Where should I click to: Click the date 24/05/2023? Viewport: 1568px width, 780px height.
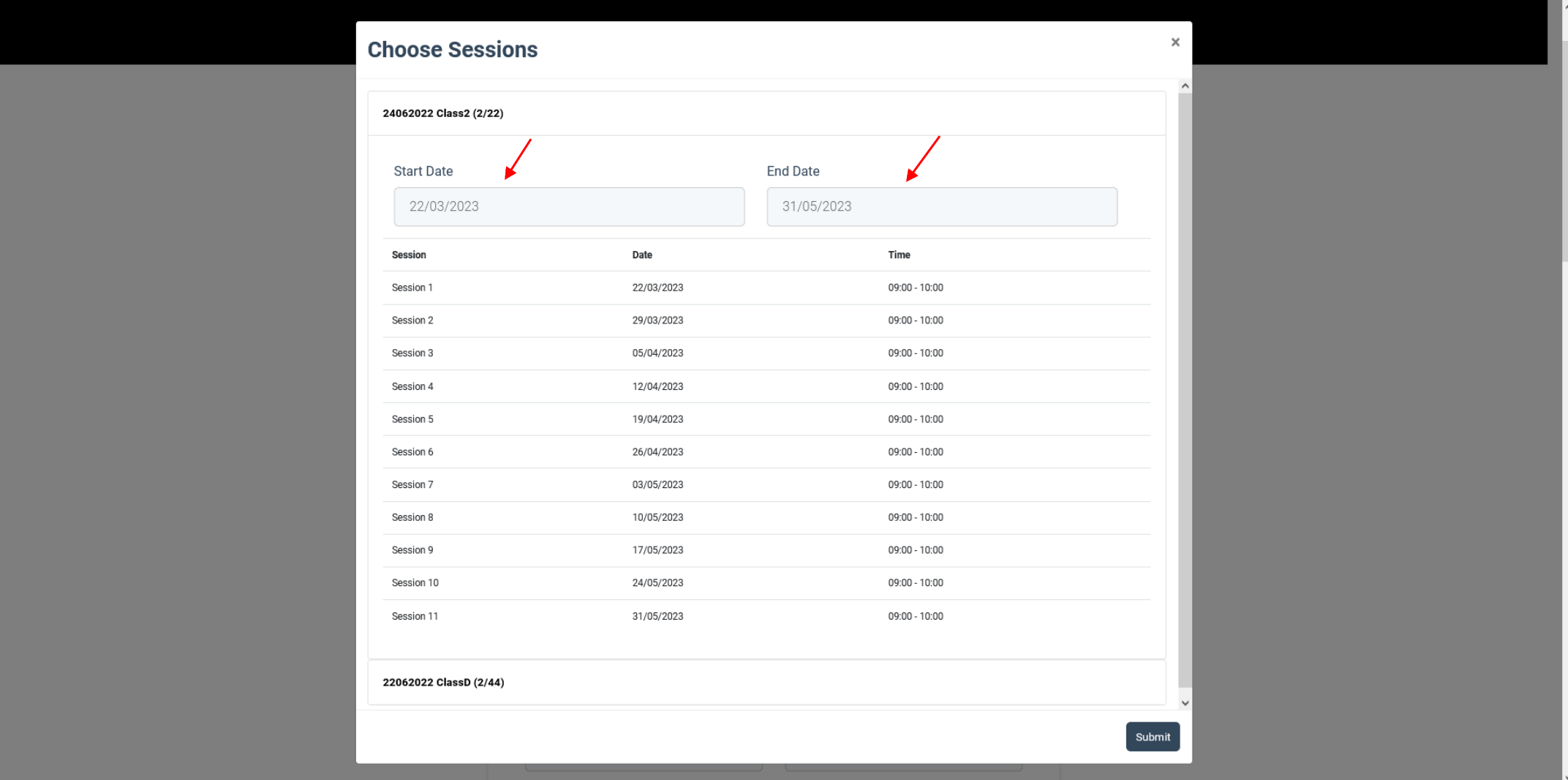(657, 583)
